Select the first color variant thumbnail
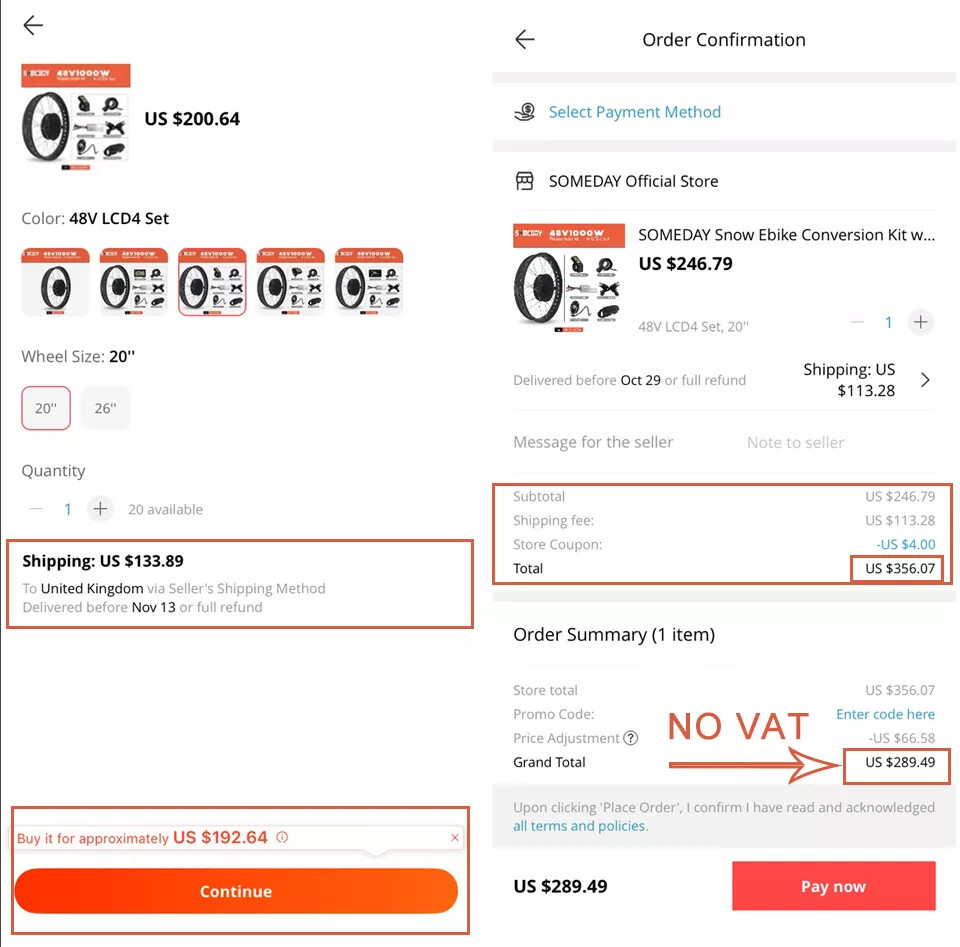Image resolution: width=960 pixels, height=947 pixels. click(56, 282)
